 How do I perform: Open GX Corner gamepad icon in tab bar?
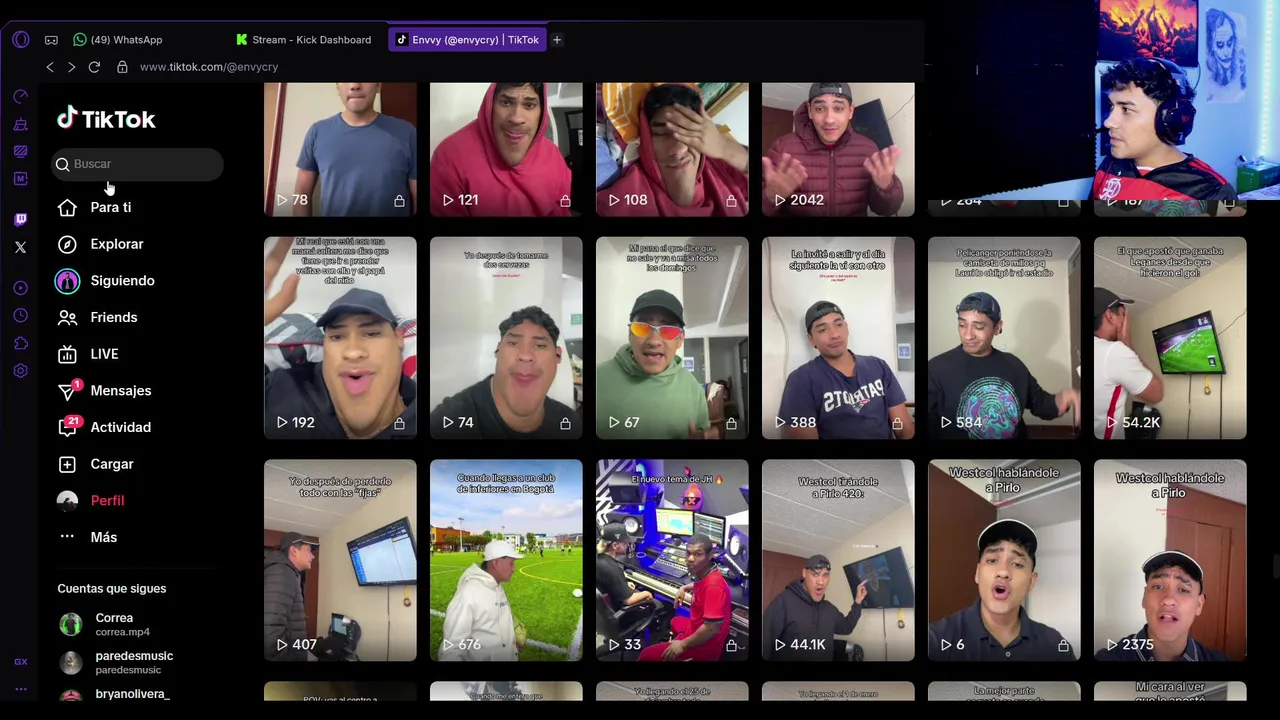tap(51, 40)
